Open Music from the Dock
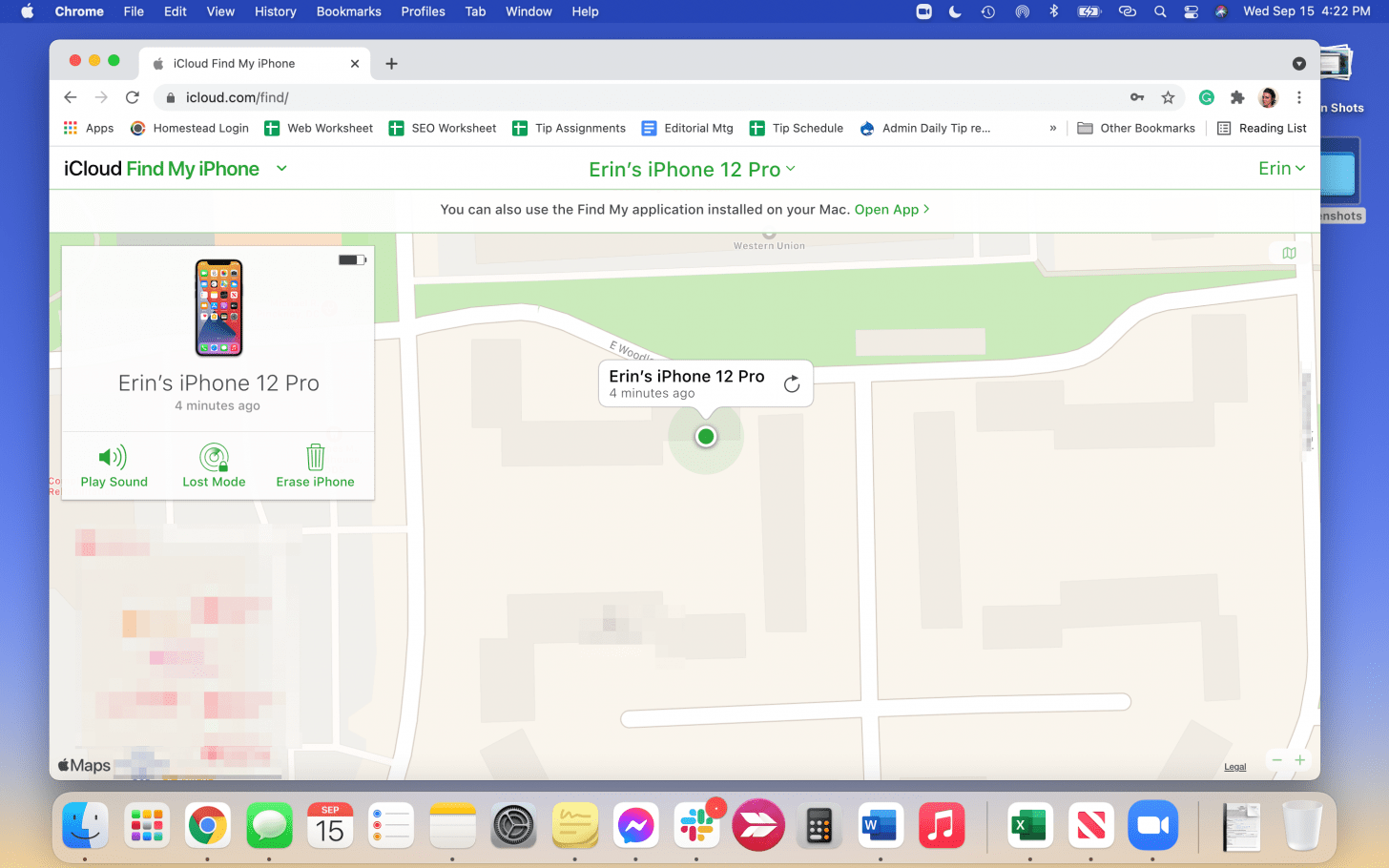 (x=942, y=825)
